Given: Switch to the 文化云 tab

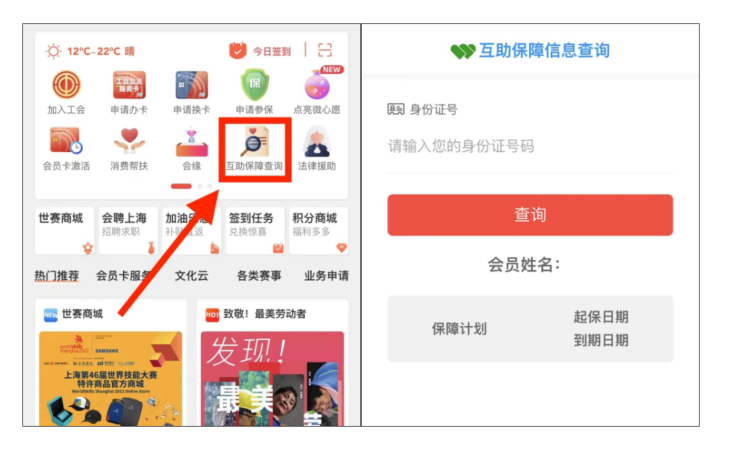Looking at the screenshot, I should 191,276.
